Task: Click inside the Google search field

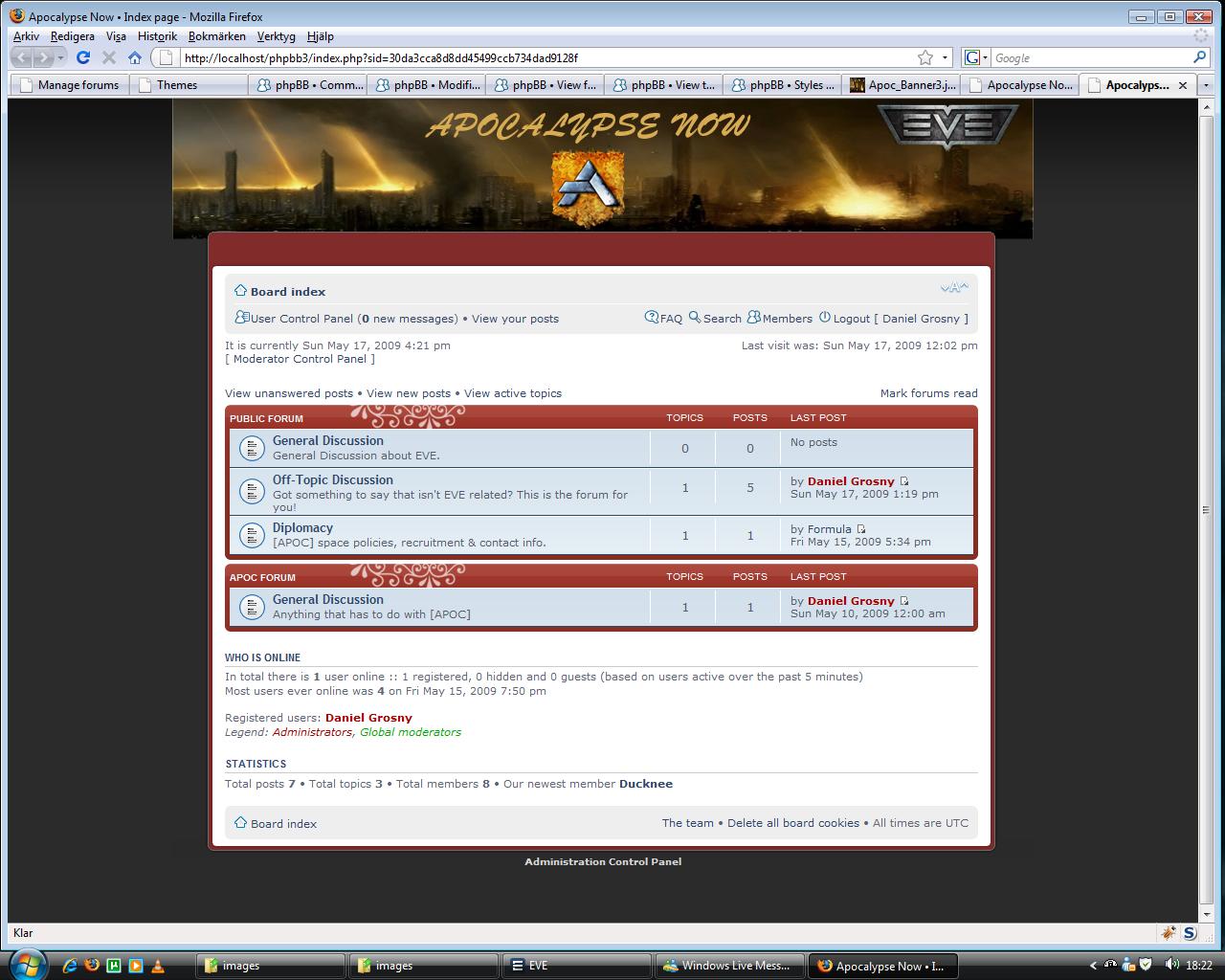Action: pos(1091,57)
